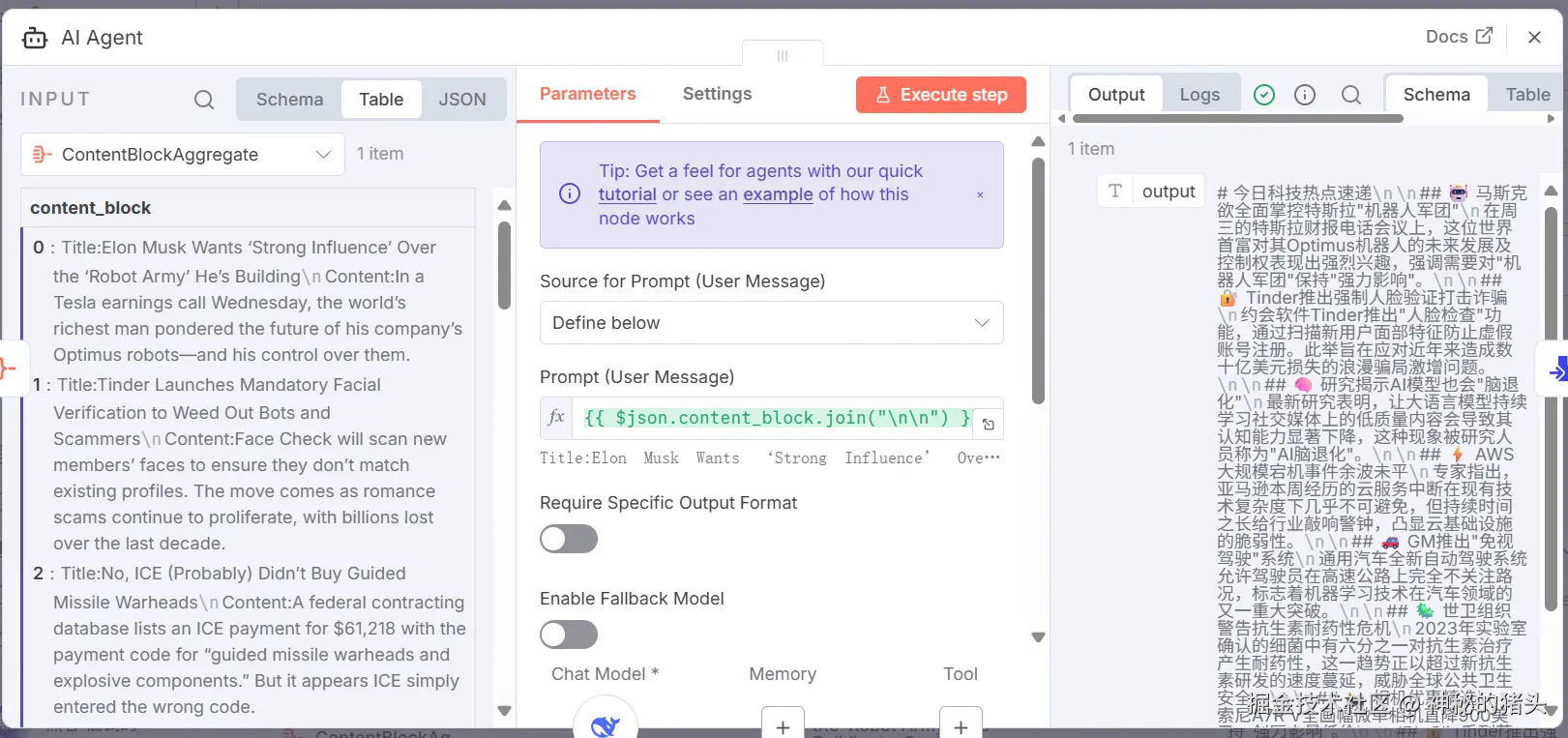
Task: Click the input scroll-up arrow
Action: [x=504, y=205]
